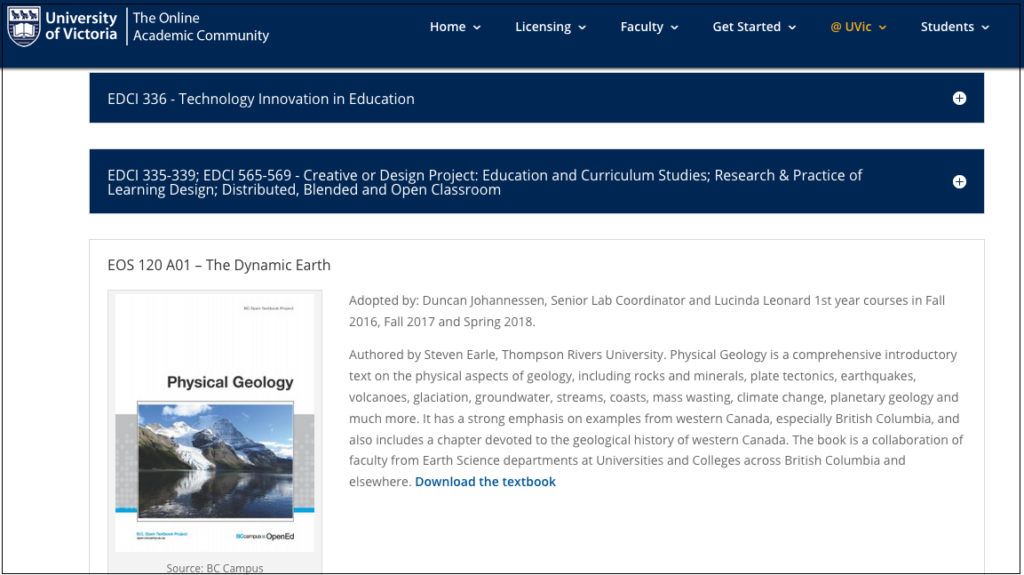Viewport: 1024px width, 575px height.
Task: Click the @ UVic dropdown chevron
Action: [x=882, y=27]
